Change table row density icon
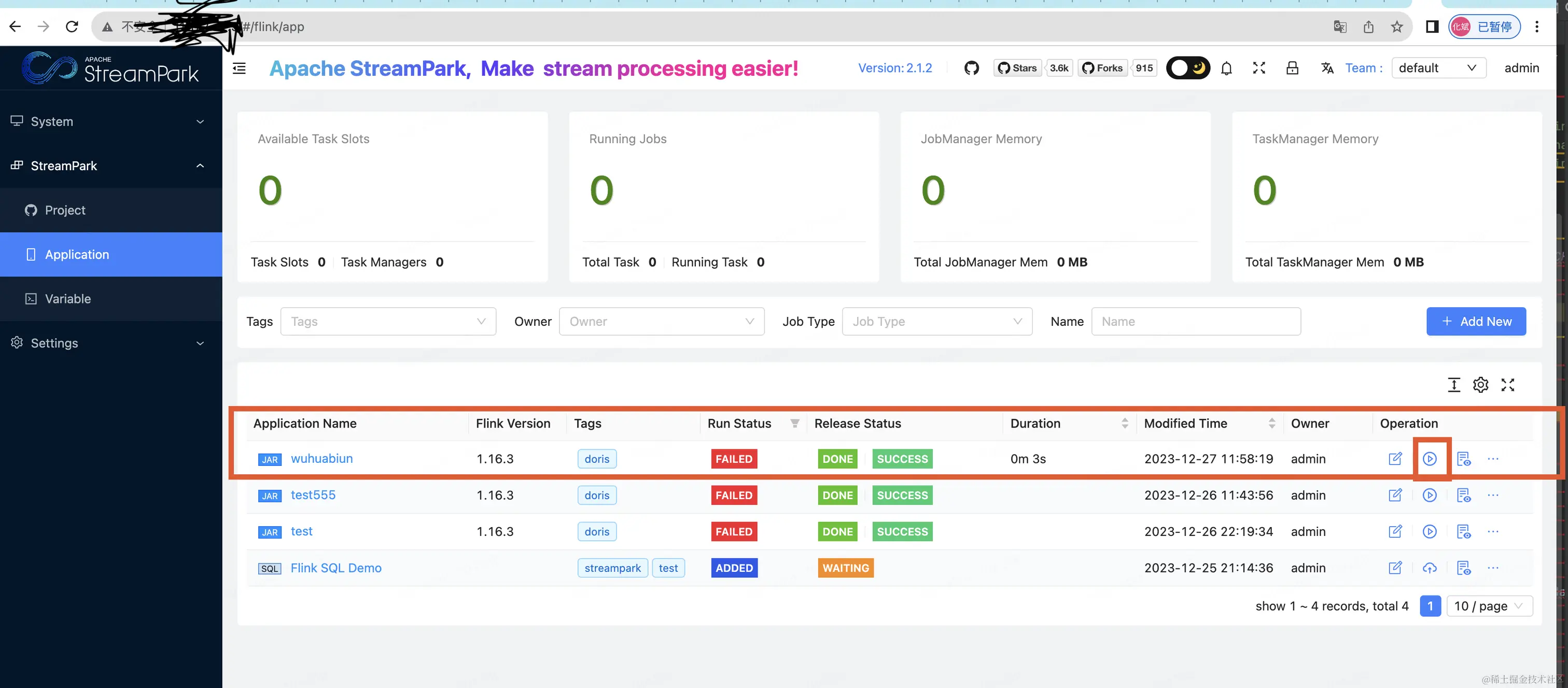The image size is (1568, 688). pos(1453,385)
